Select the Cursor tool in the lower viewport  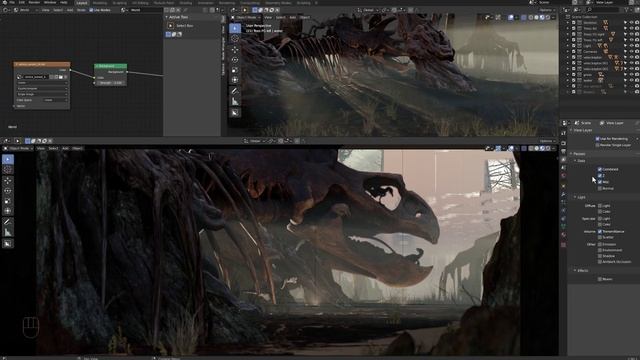coord(8,169)
